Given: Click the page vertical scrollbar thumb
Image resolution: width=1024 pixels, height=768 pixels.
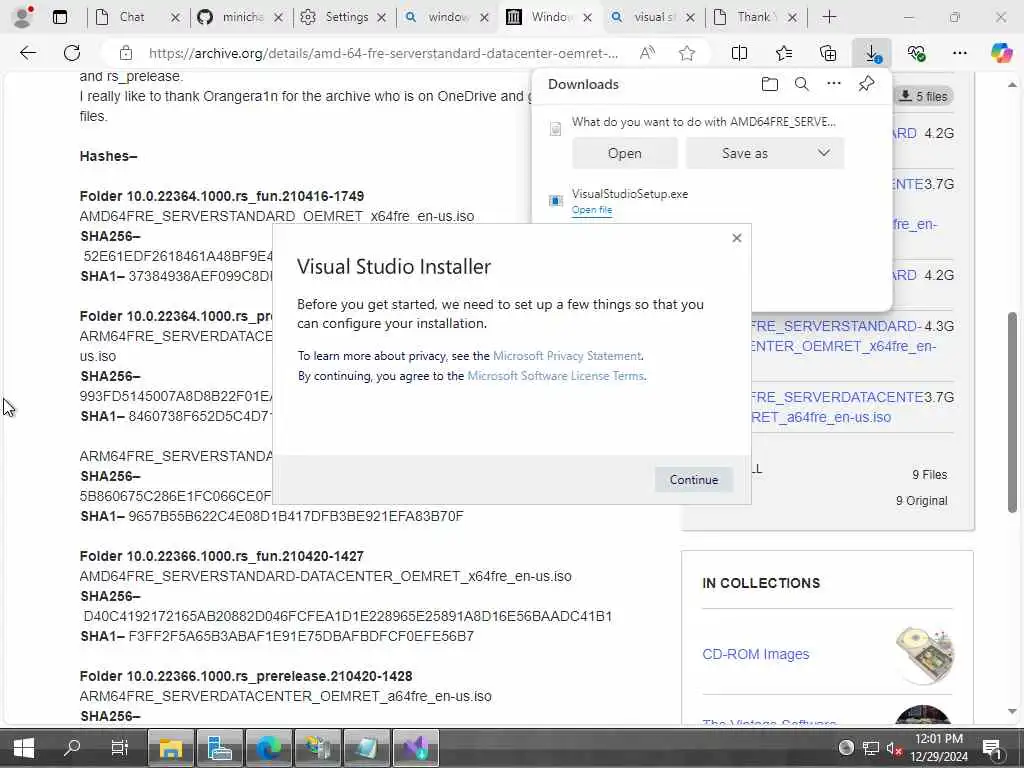Looking at the screenshot, I should pyautogui.click(x=1012, y=413).
